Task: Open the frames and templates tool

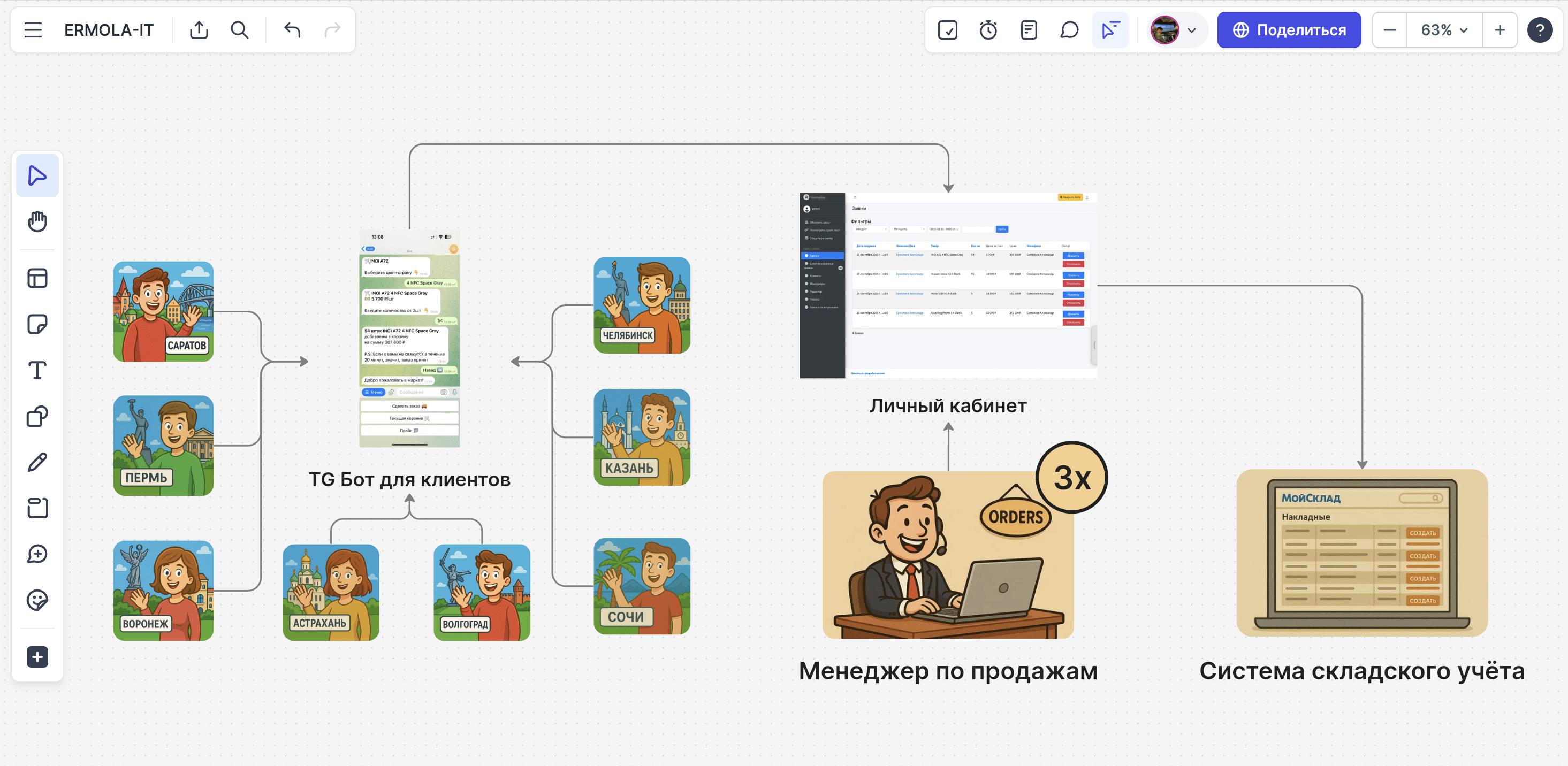Action: pyautogui.click(x=37, y=278)
